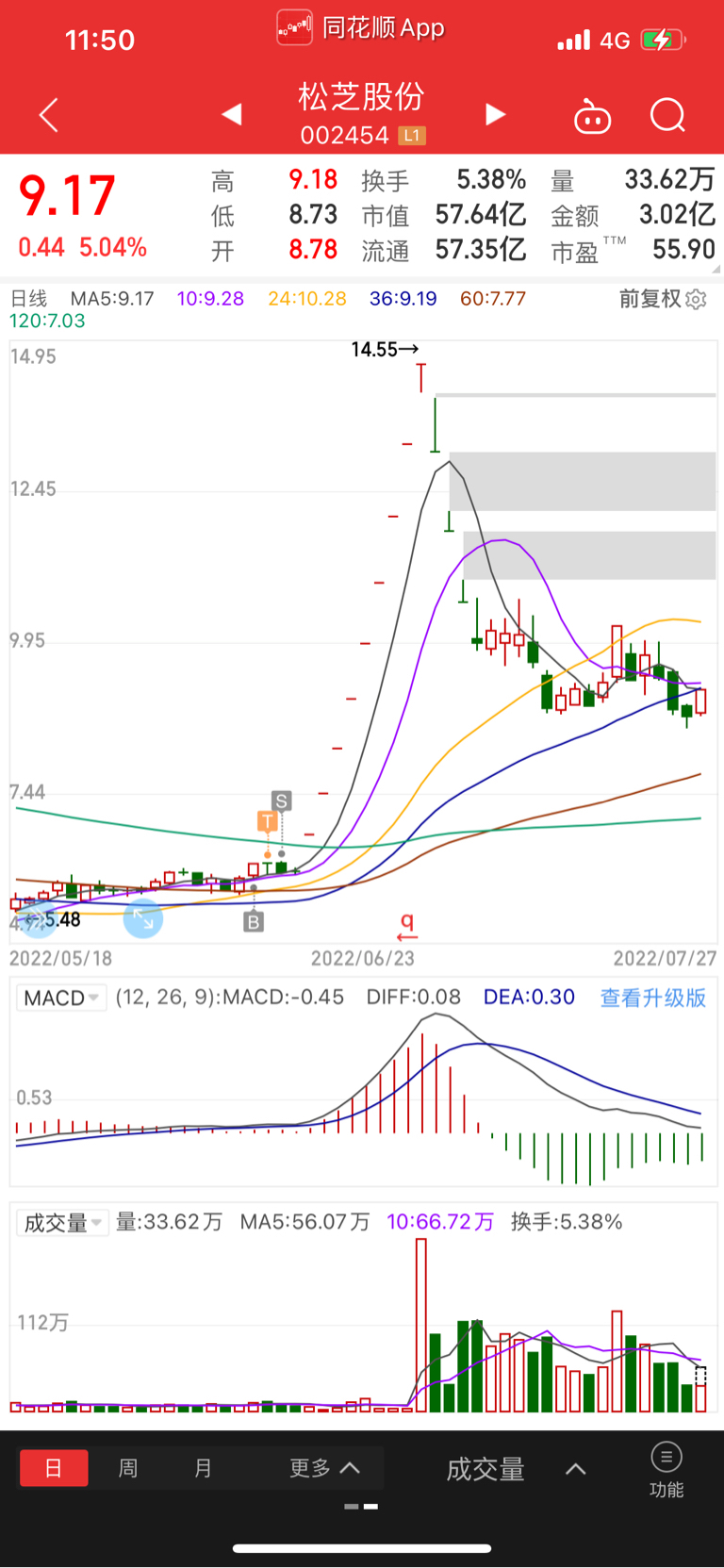The width and height of the screenshot is (724, 1568).
Task: Expand the MACD indicator dropdown
Action: coord(61,998)
